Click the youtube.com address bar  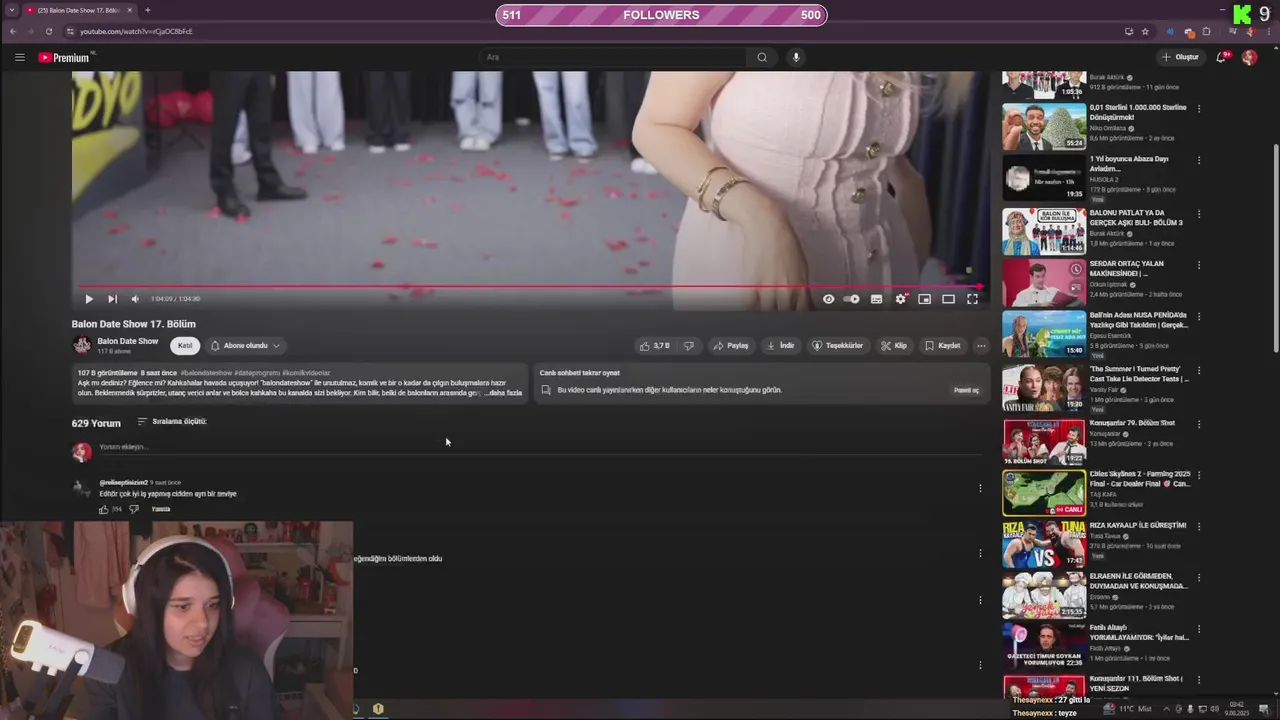click(x=590, y=31)
